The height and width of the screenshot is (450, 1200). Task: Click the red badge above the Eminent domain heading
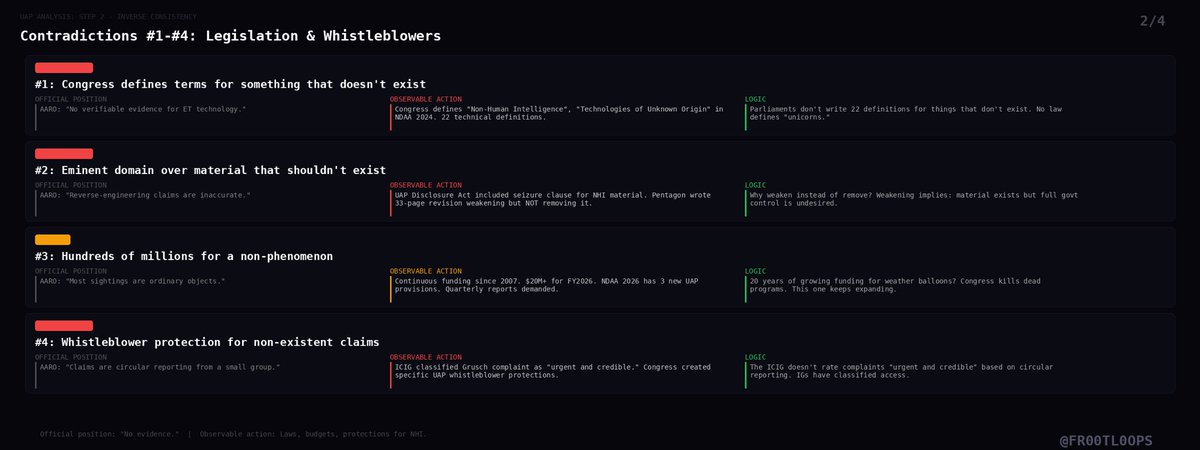click(x=64, y=154)
